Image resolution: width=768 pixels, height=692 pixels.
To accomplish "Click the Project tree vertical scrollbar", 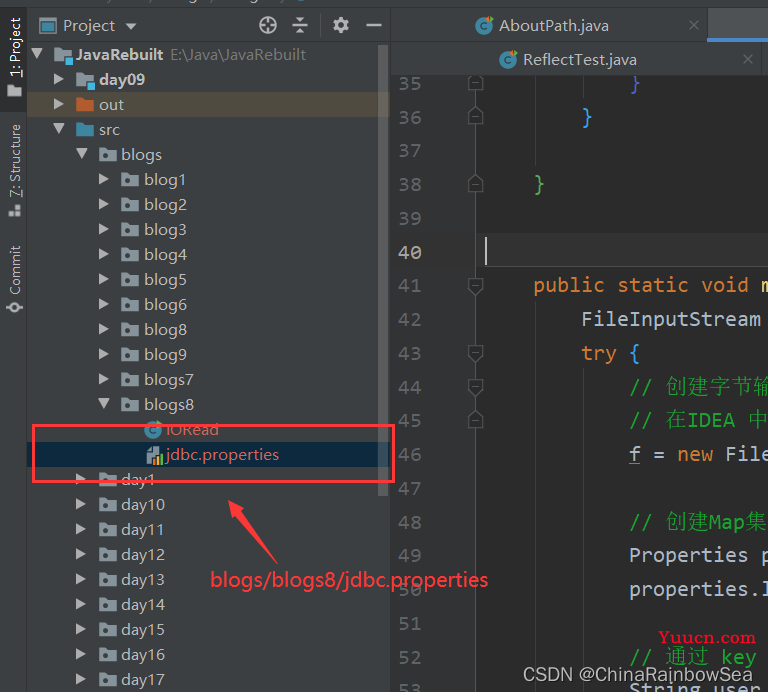I will click(383, 270).
